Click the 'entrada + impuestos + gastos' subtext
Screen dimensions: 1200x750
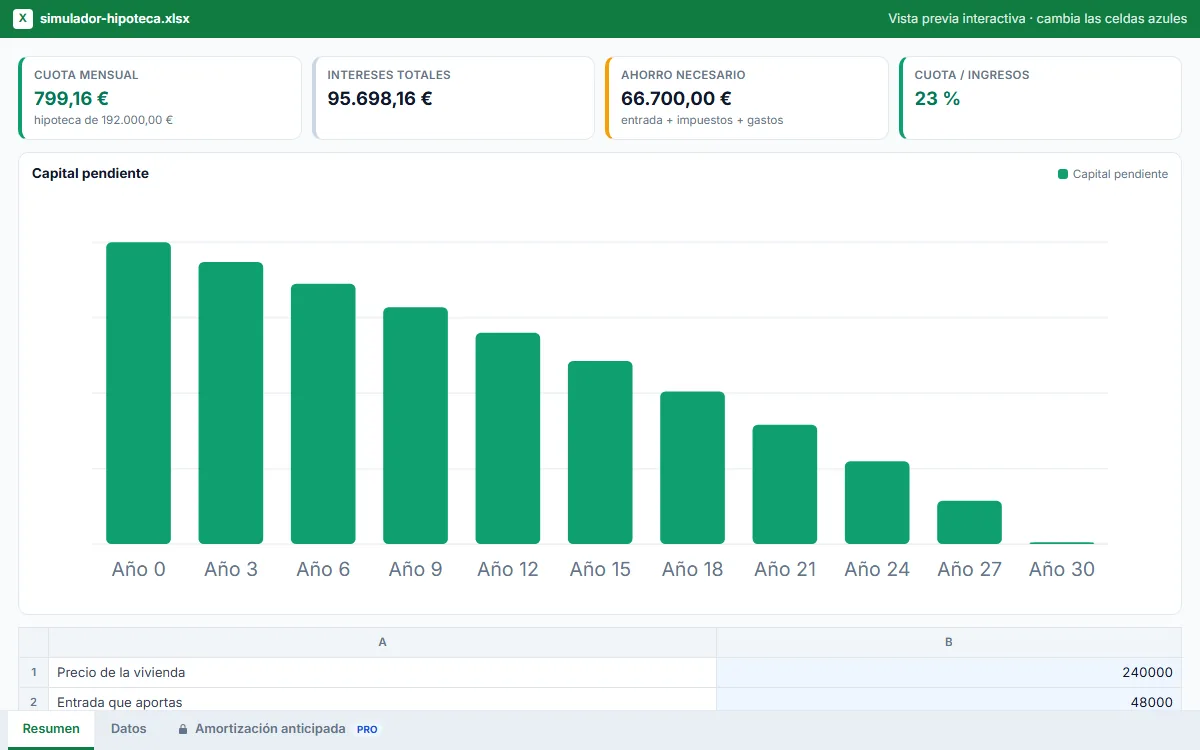point(702,120)
